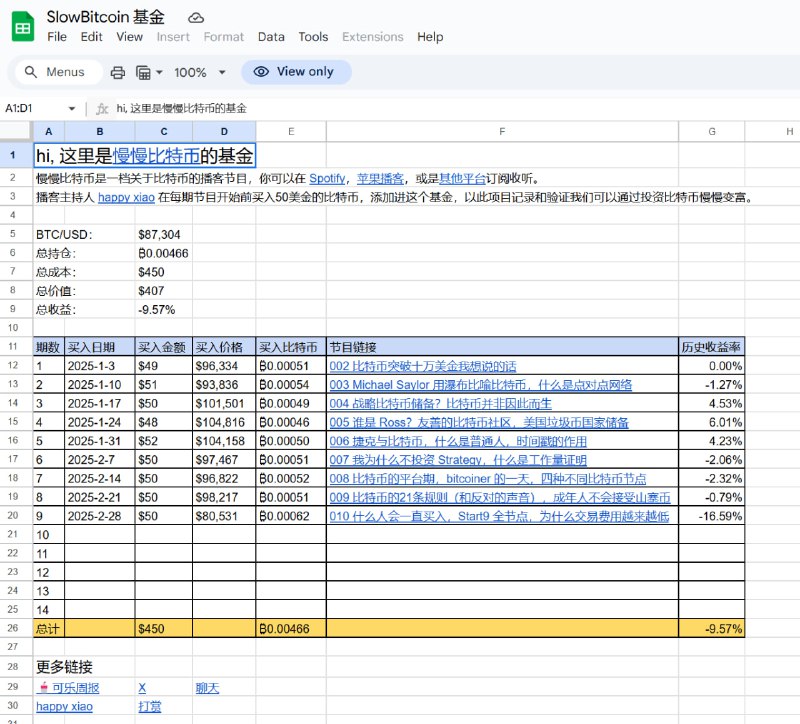The image size is (800, 724).
Task: Open the X link under 更多链接
Action: [140, 687]
